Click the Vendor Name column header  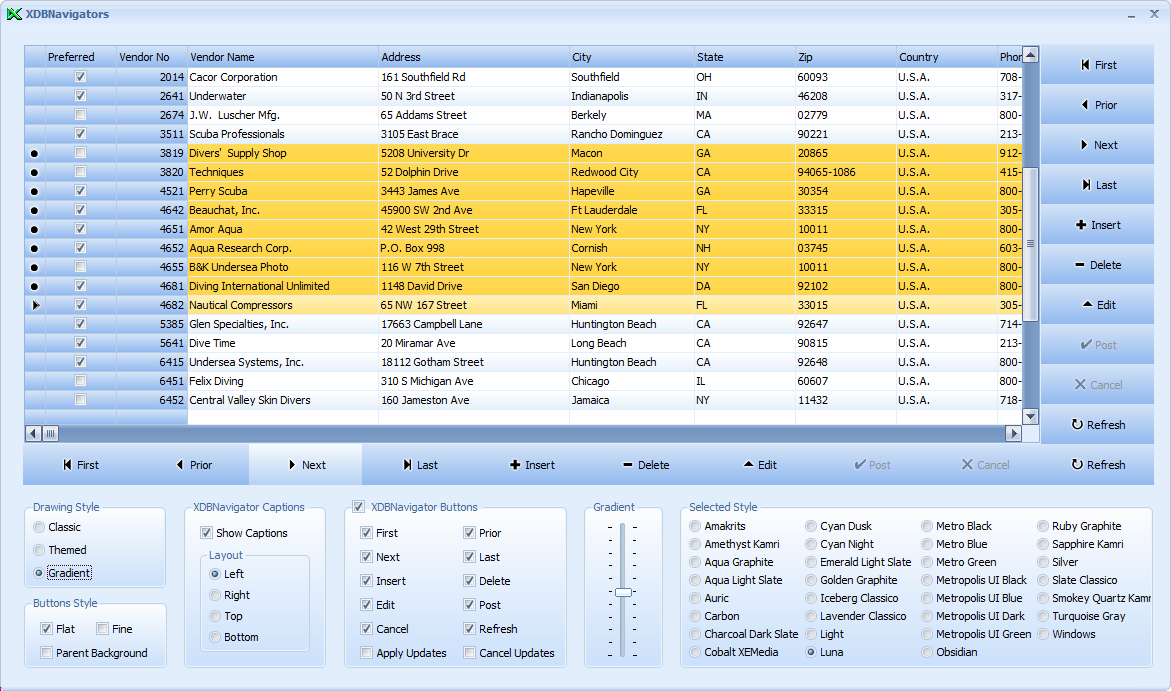click(x=282, y=57)
